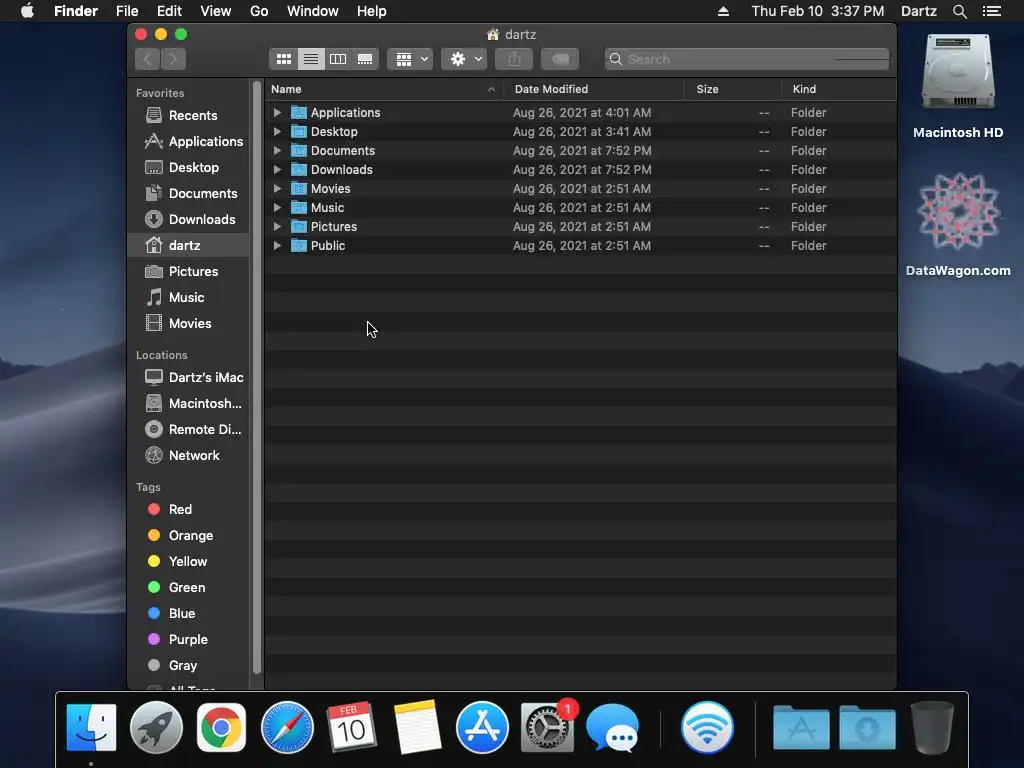Click the Search field
1024x768 pixels.
coord(746,59)
